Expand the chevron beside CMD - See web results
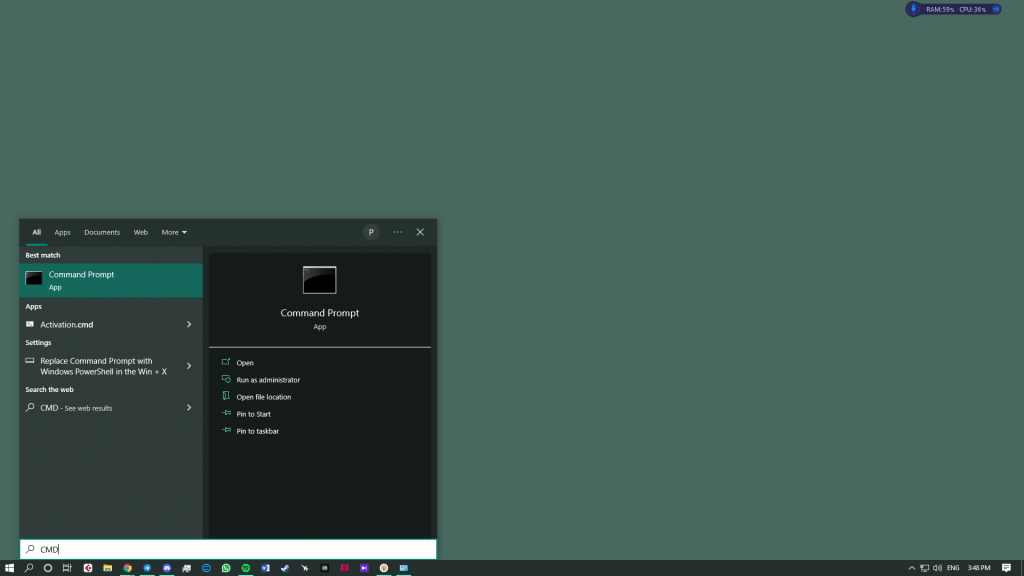This screenshot has height=576, width=1024. point(189,407)
